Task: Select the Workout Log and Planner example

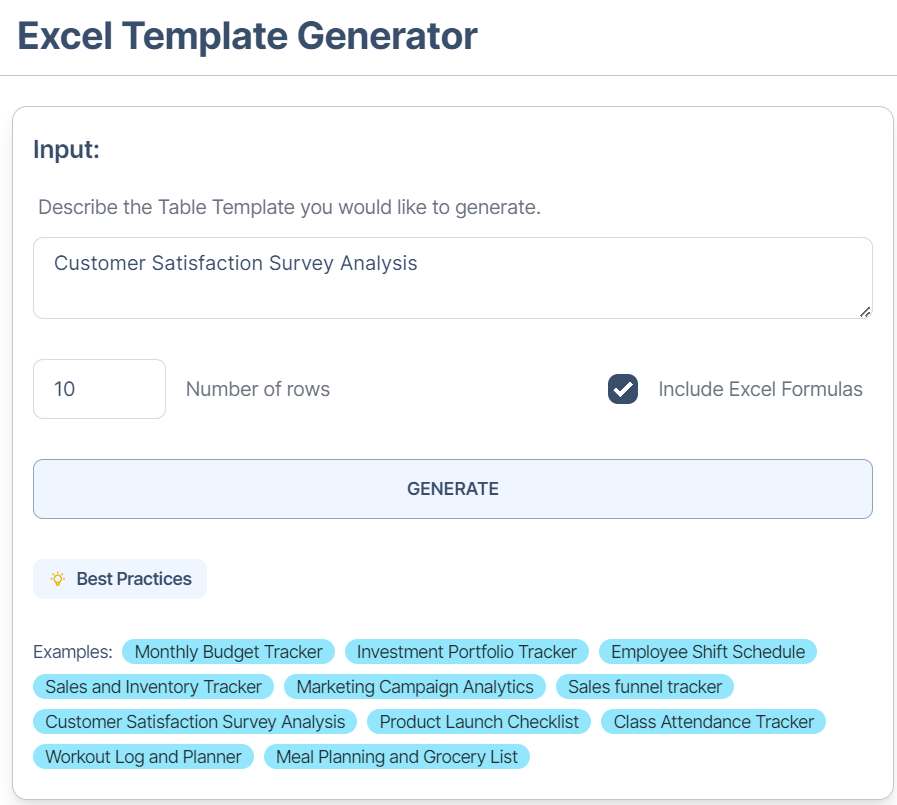Action: [143, 757]
